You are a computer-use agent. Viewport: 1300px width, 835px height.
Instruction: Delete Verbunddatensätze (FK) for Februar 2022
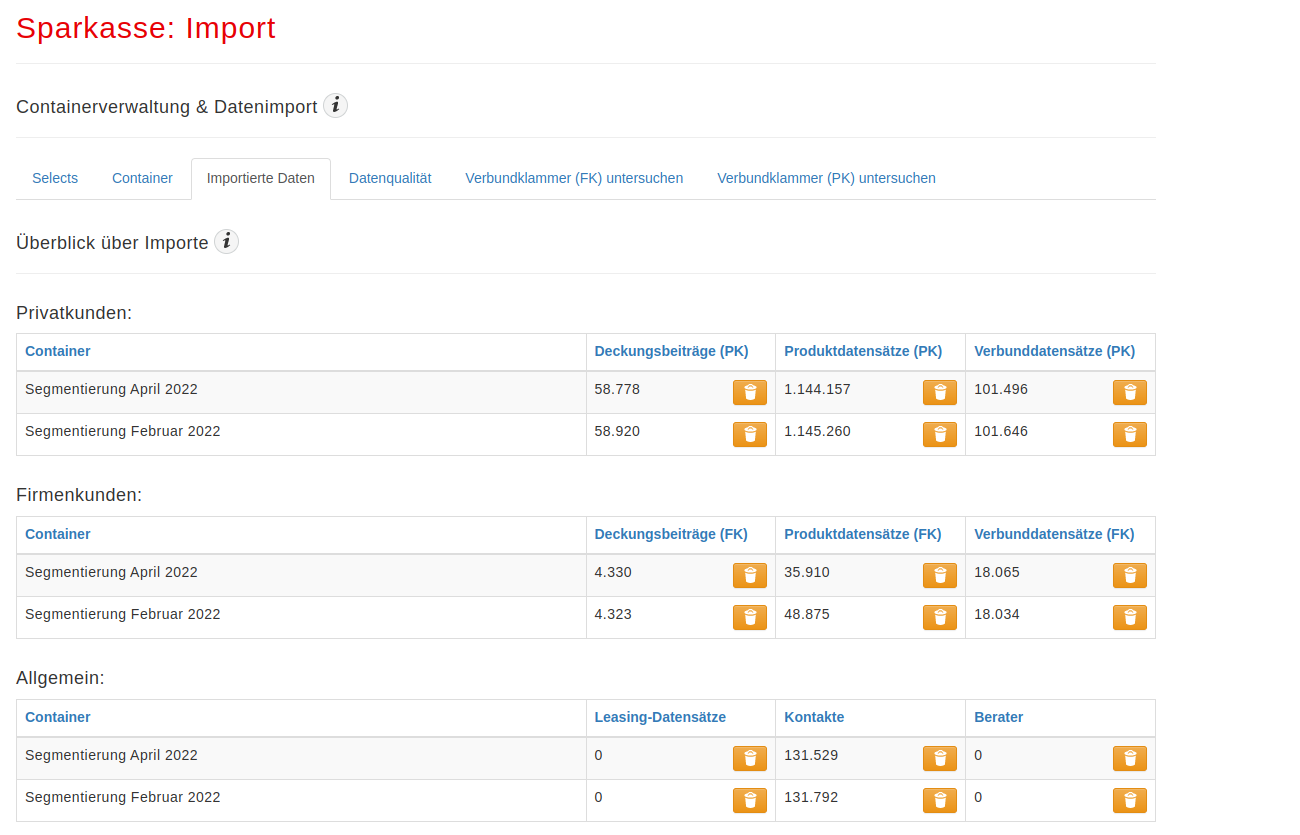point(1130,617)
